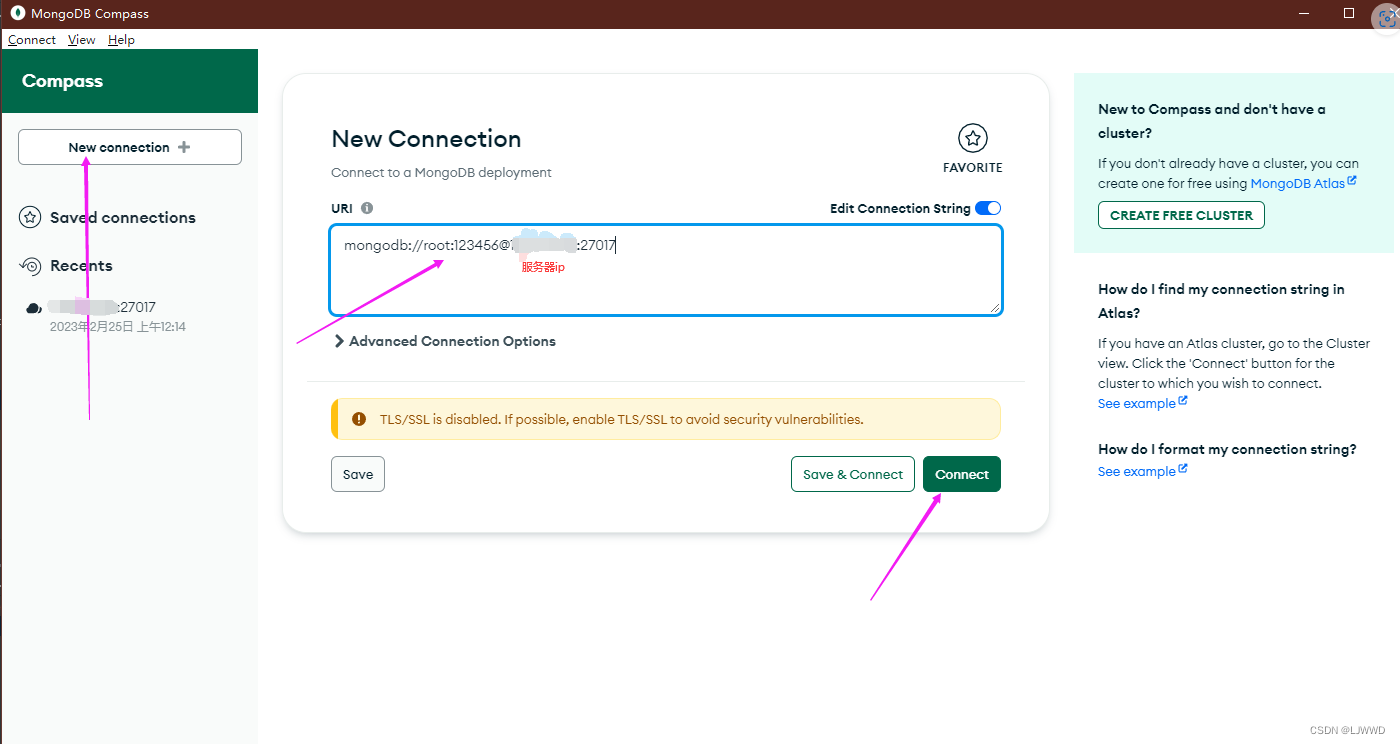Open the Connect menu
Screen dimensions: 1400x744
pos(32,40)
